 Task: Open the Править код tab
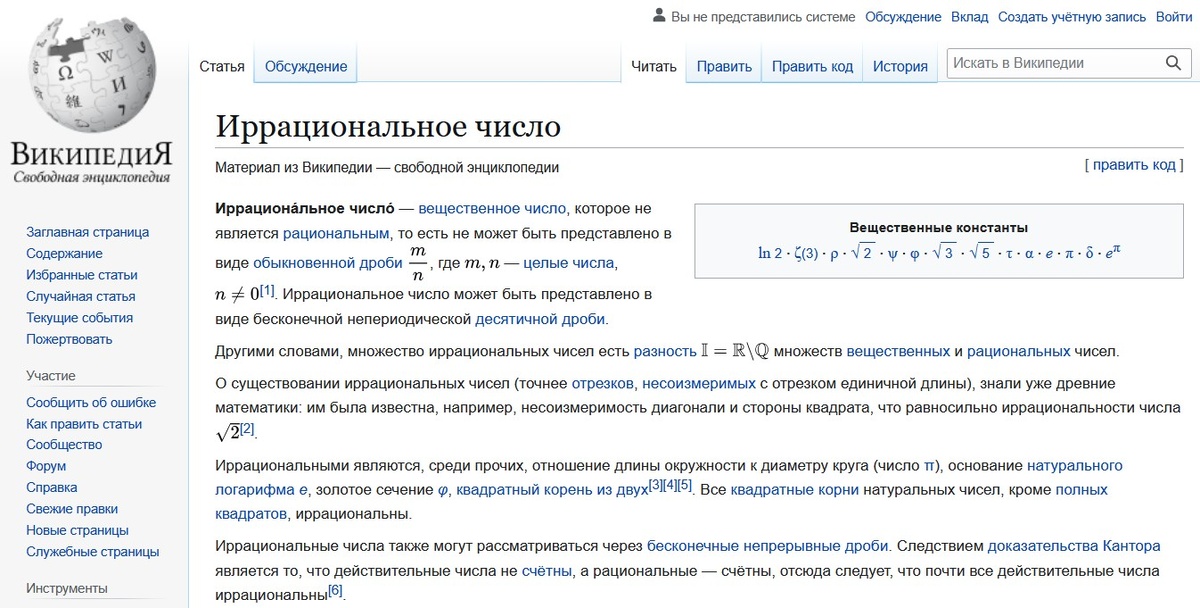click(812, 66)
